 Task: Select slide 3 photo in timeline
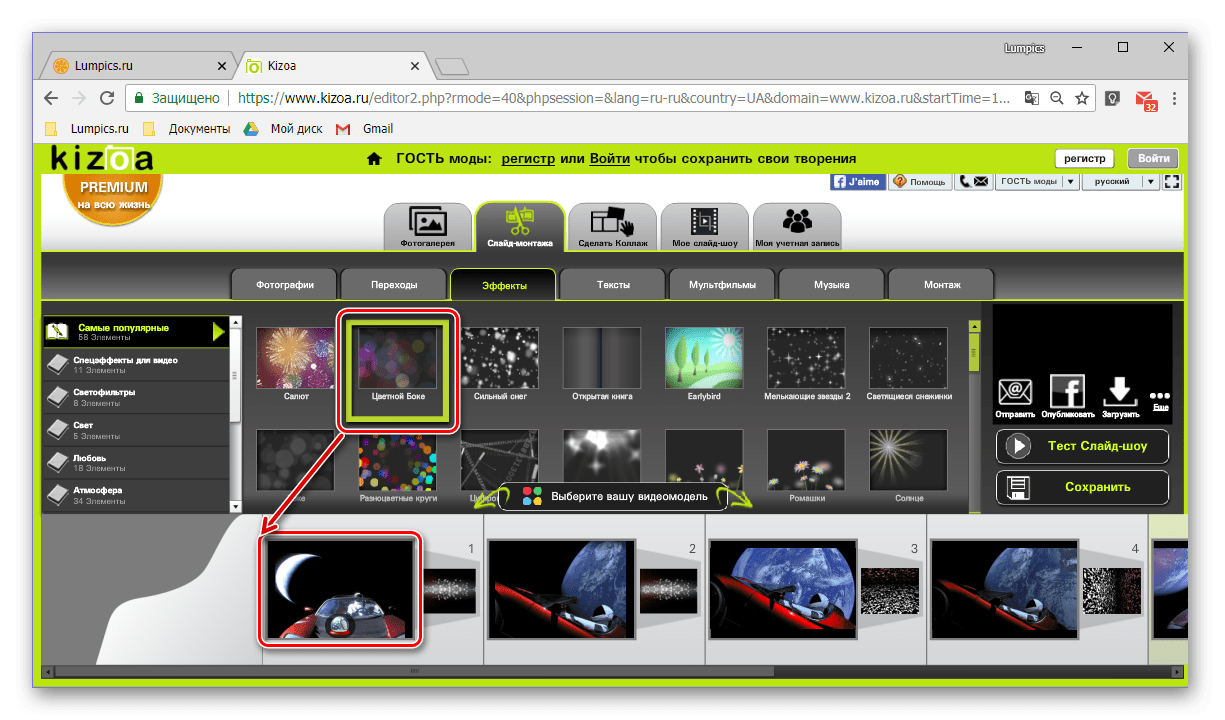(783, 590)
